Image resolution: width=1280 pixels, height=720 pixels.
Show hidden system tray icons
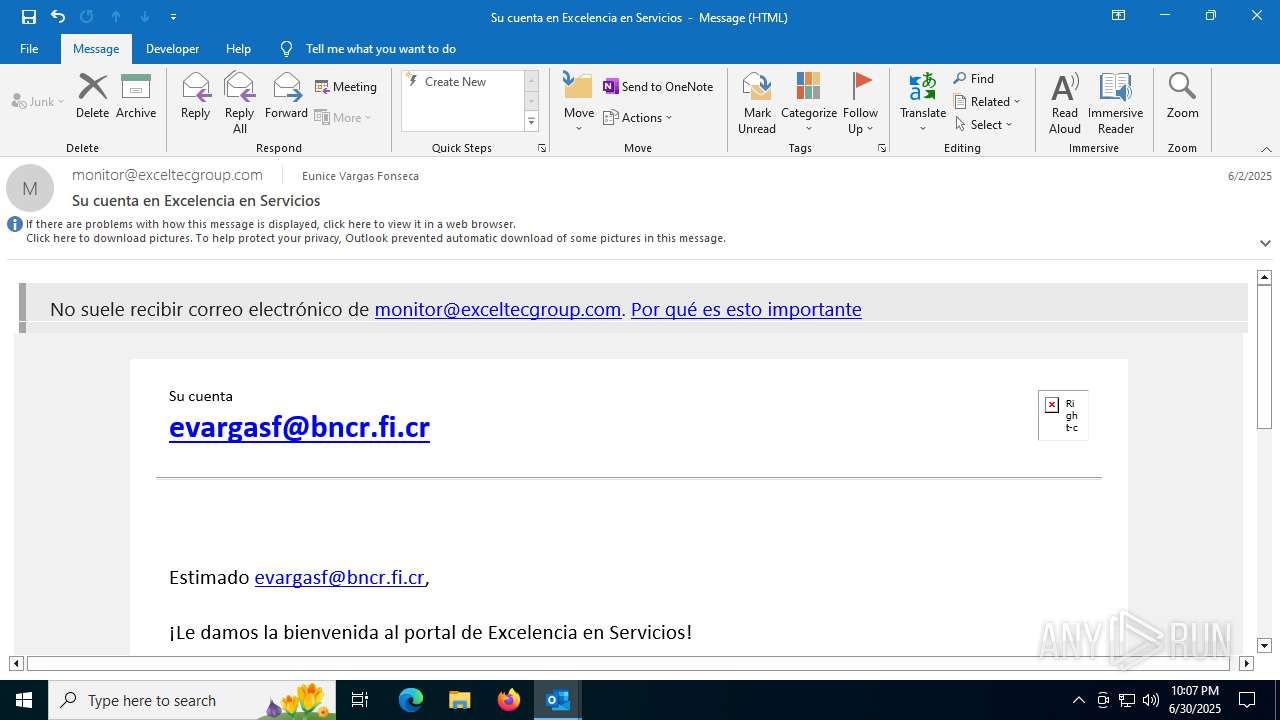(x=1078, y=700)
